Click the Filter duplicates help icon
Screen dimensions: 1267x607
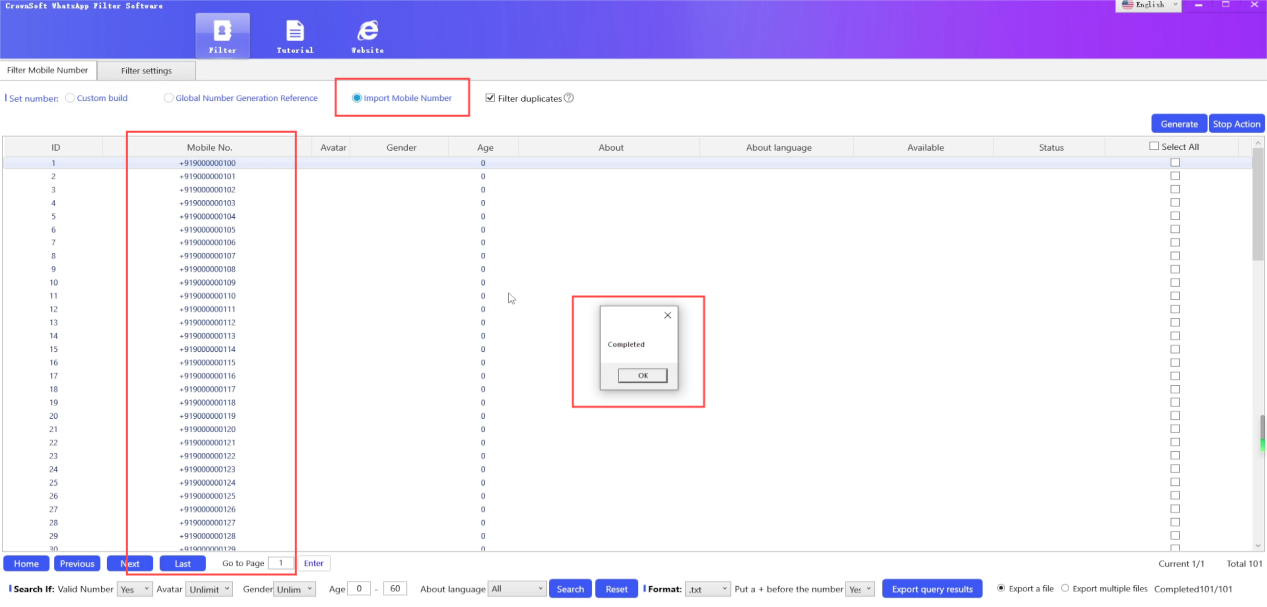[x=569, y=98]
